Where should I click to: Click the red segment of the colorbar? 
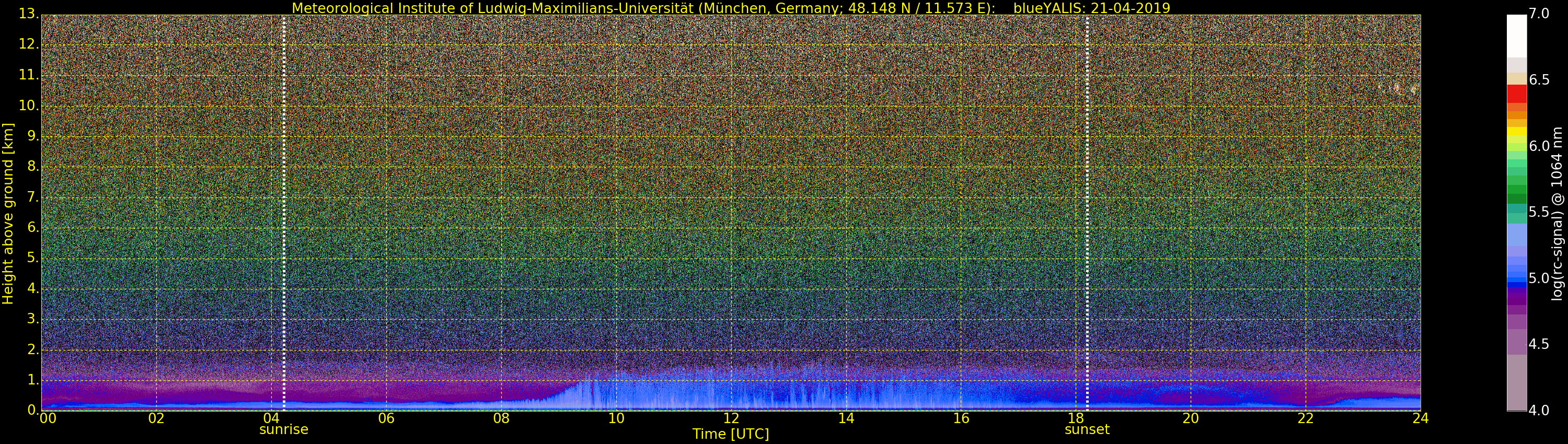pos(1516,94)
